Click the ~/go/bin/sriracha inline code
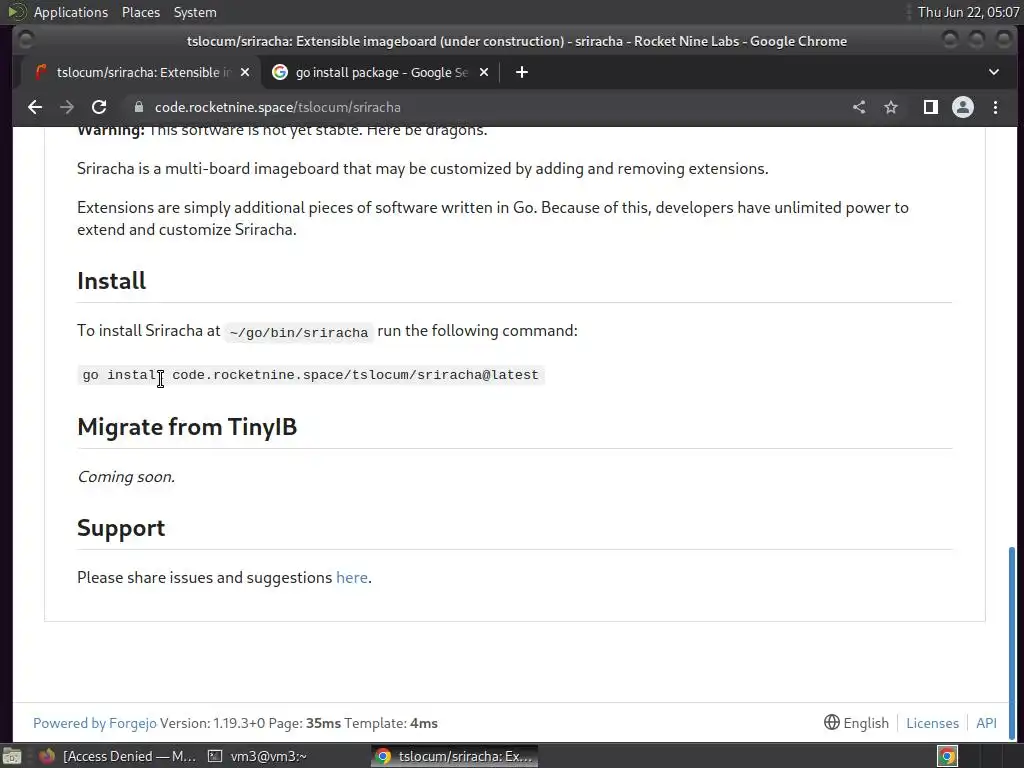1024x768 pixels. 299,332
